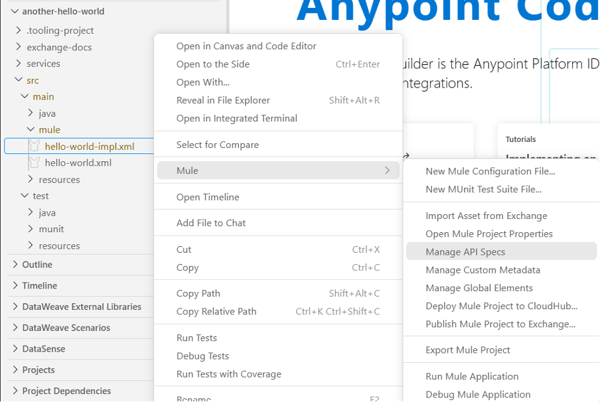Expand the services folder

[18, 63]
